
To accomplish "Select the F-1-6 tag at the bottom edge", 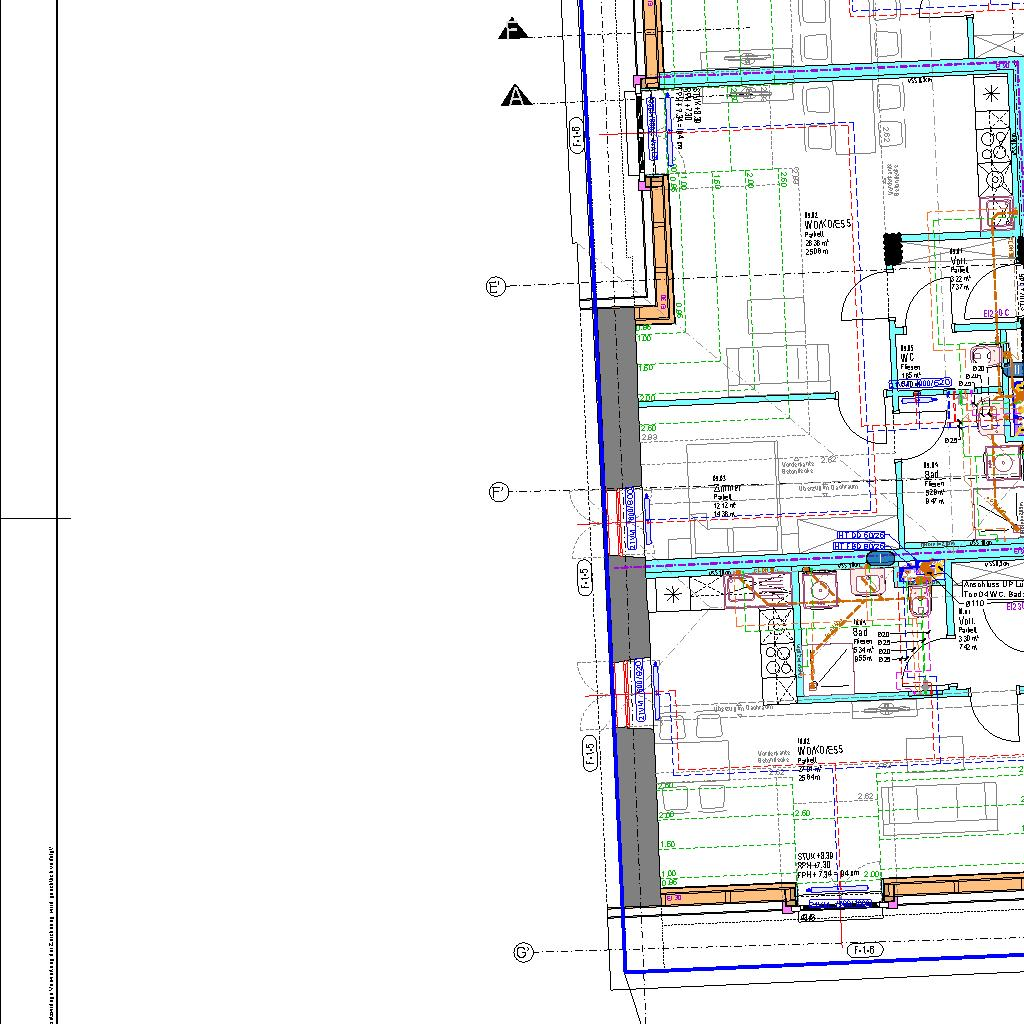I will coord(866,950).
